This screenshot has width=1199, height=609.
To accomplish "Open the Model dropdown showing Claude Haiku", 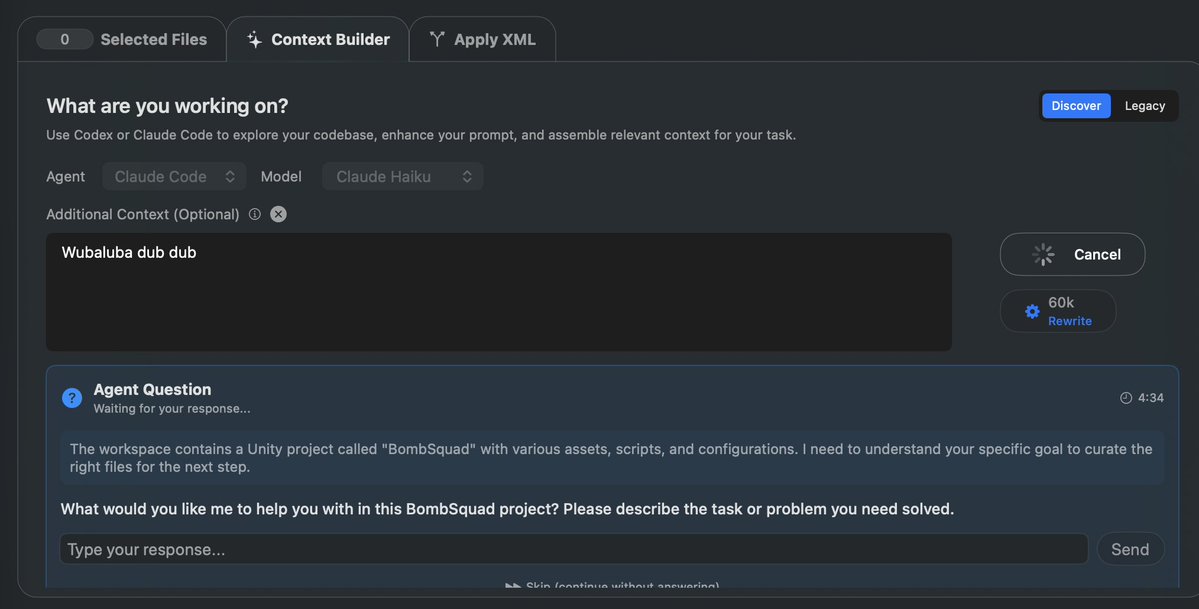I will coord(403,176).
